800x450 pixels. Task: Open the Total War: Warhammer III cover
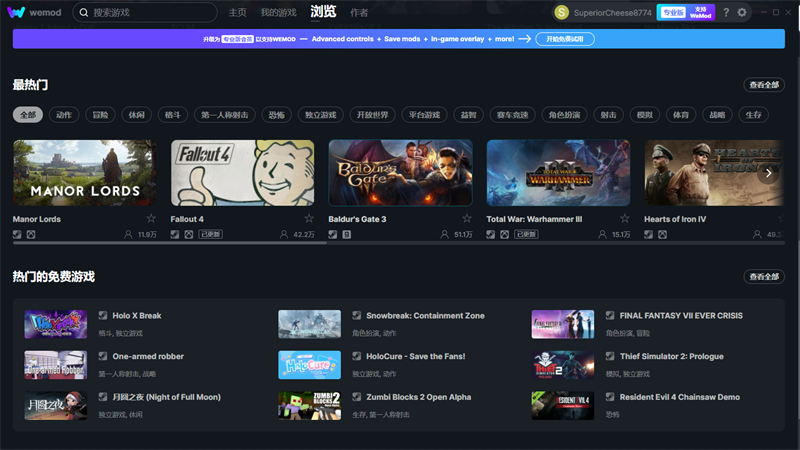click(x=558, y=173)
